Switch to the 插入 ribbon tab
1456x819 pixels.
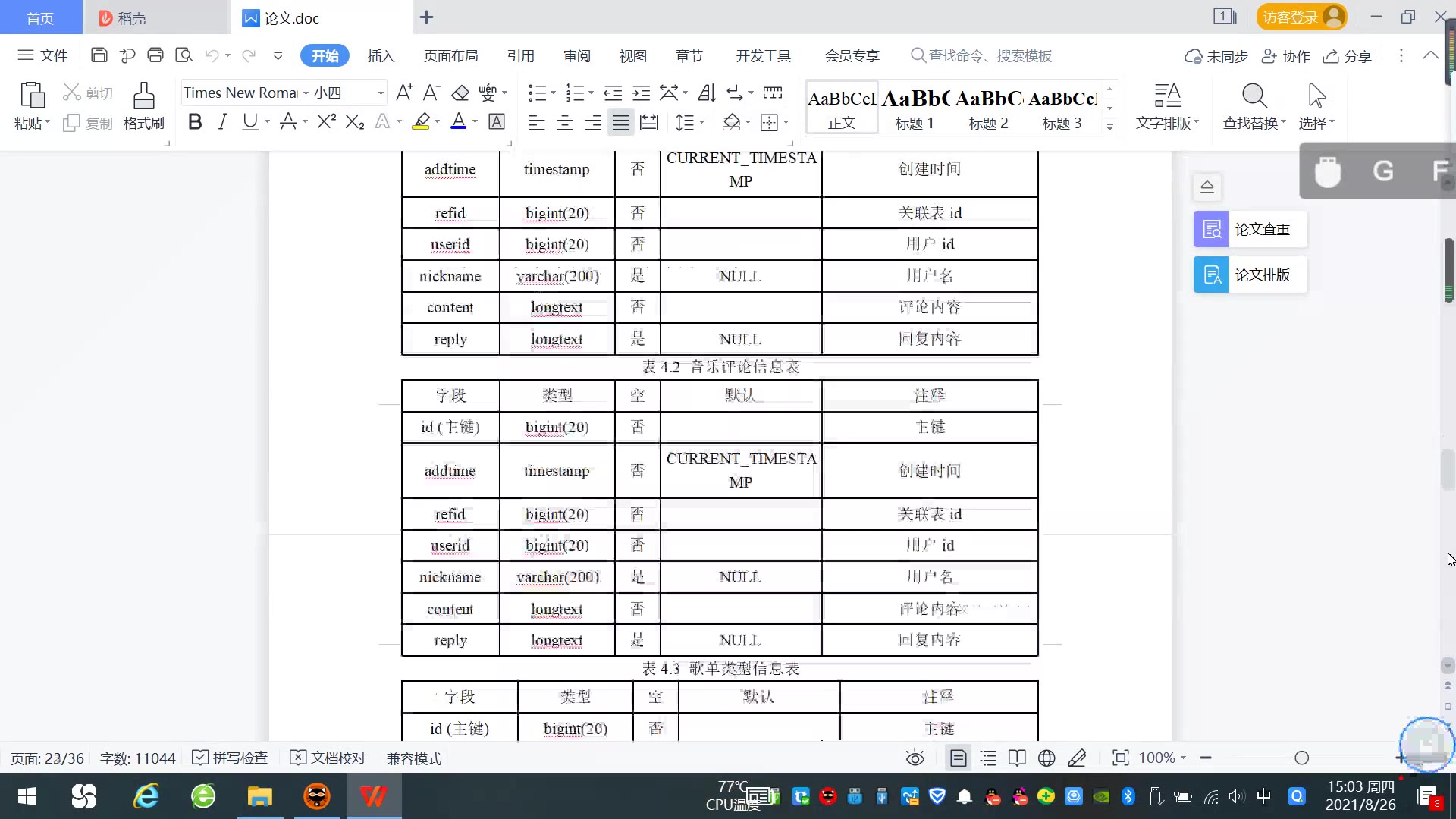[x=381, y=56]
